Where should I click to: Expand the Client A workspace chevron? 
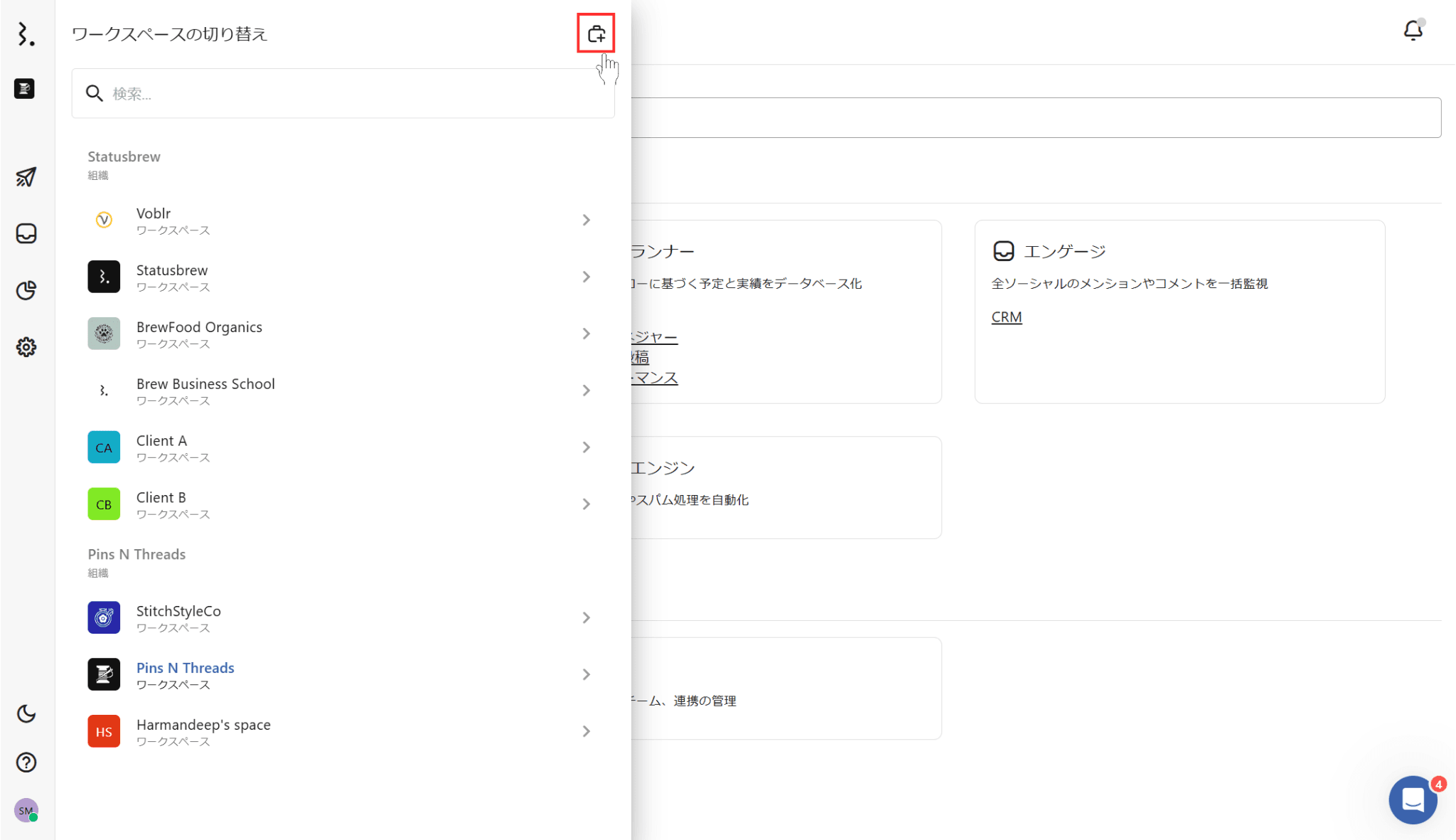[586, 447]
